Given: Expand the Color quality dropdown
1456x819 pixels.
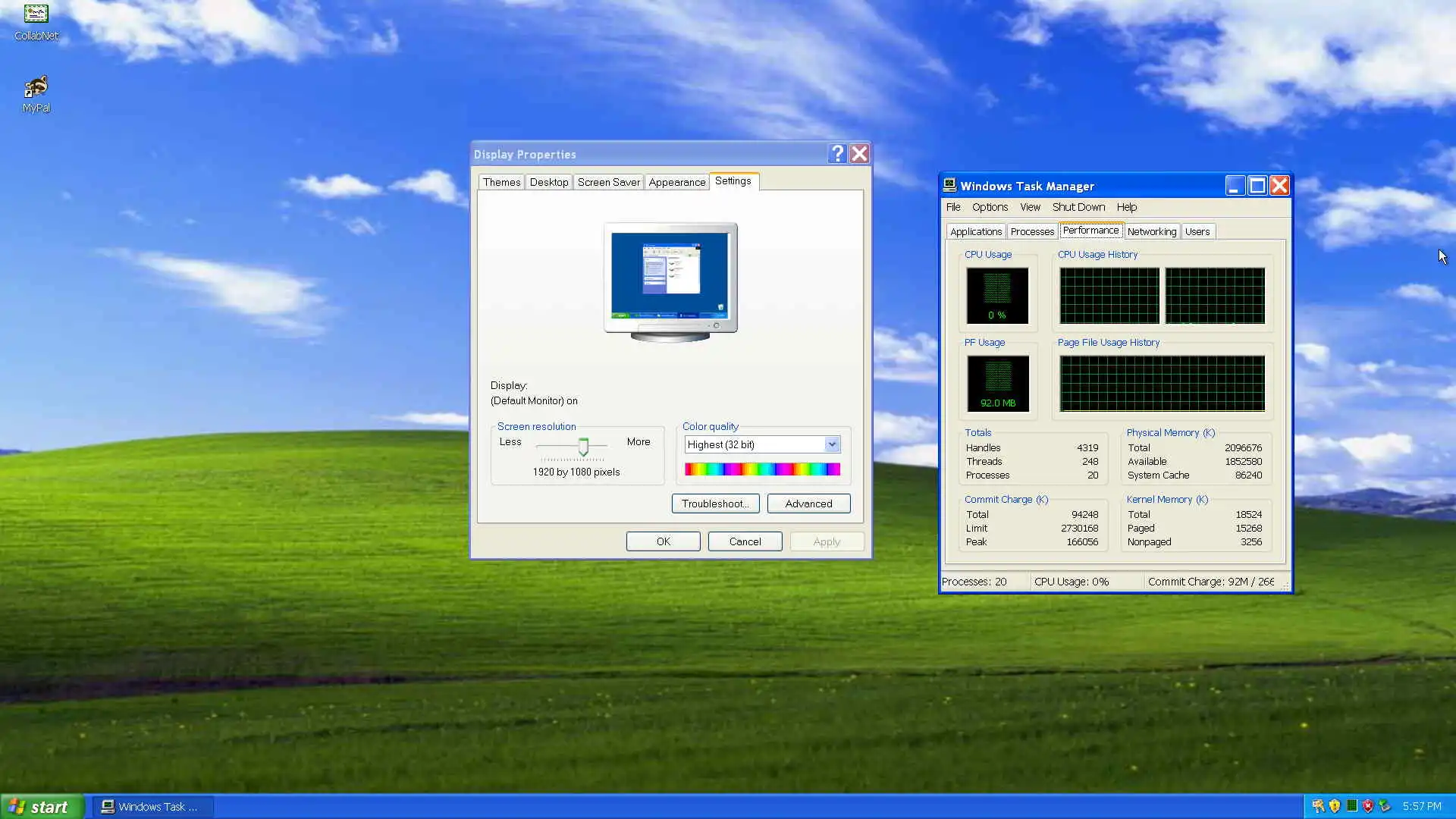Looking at the screenshot, I should pyautogui.click(x=832, y=444).
